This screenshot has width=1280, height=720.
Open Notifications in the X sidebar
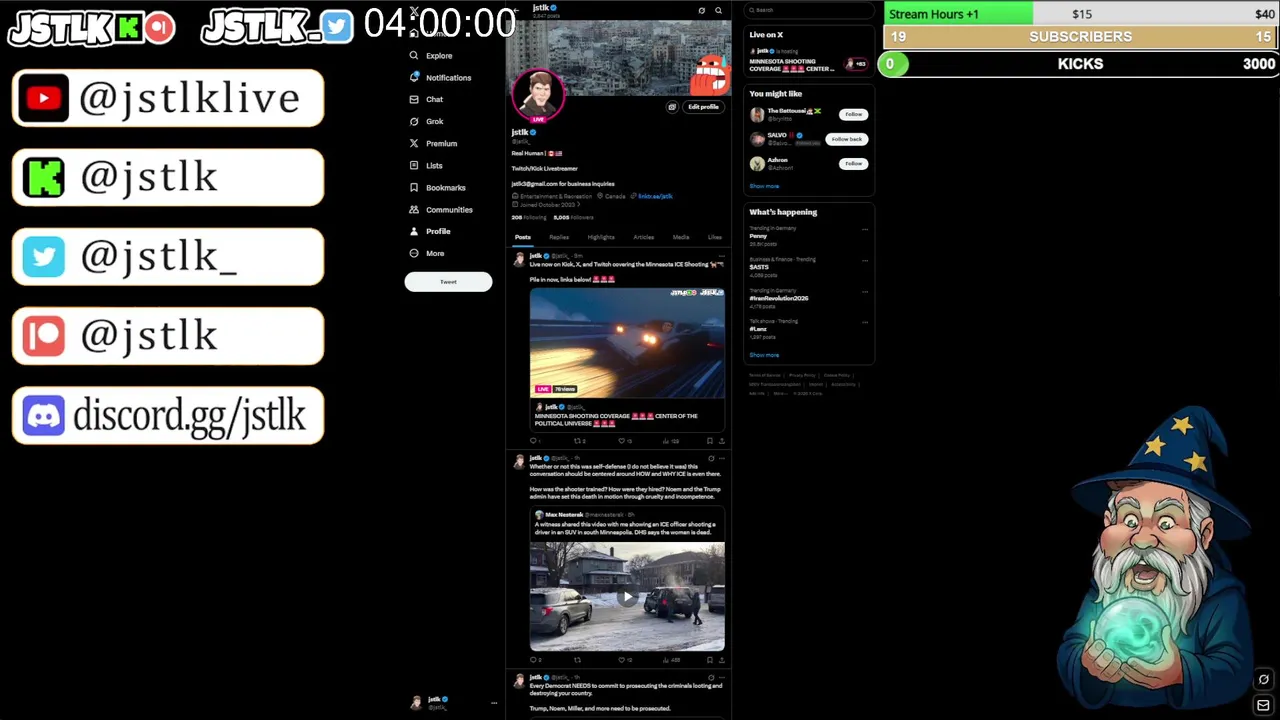pos(440,78)
